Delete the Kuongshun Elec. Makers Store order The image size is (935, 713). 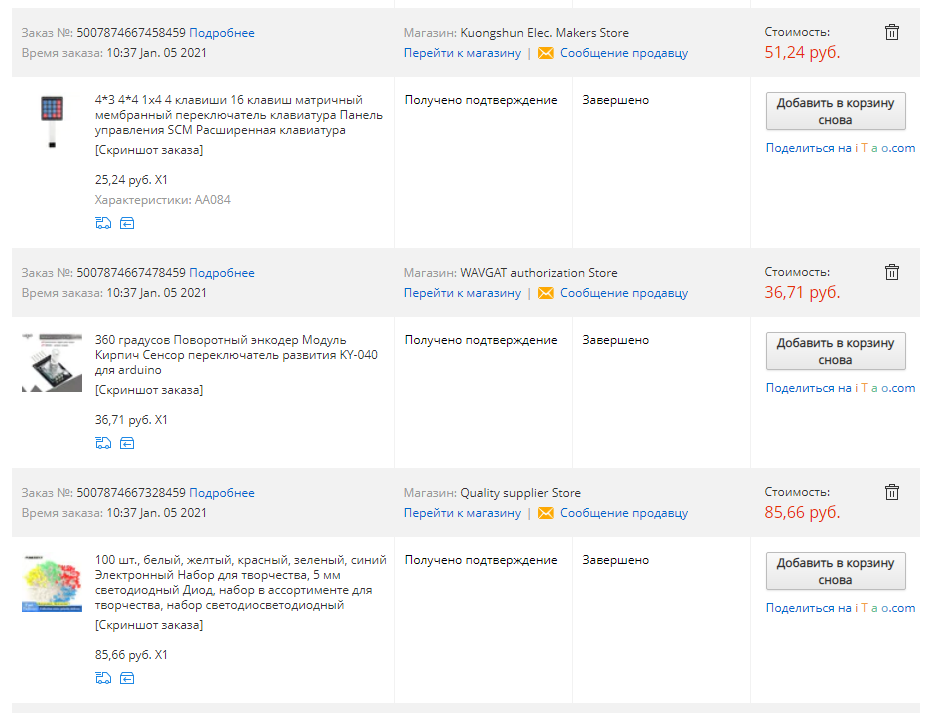(x=892, y=32)
